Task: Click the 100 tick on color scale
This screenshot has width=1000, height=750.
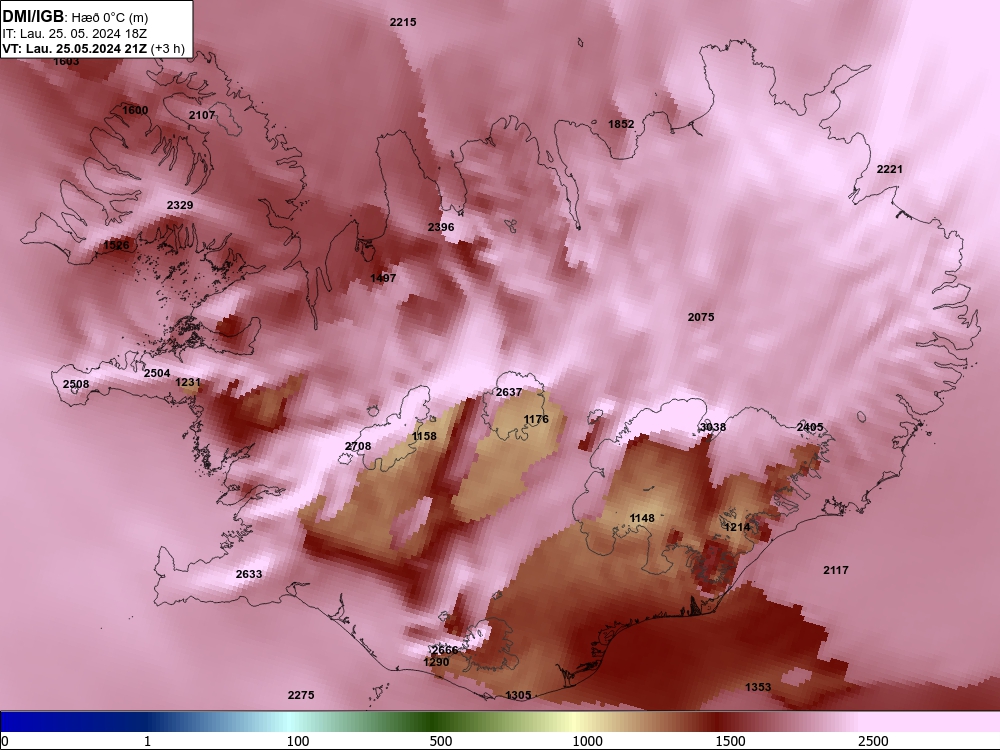Action: (x=298, y=741)
